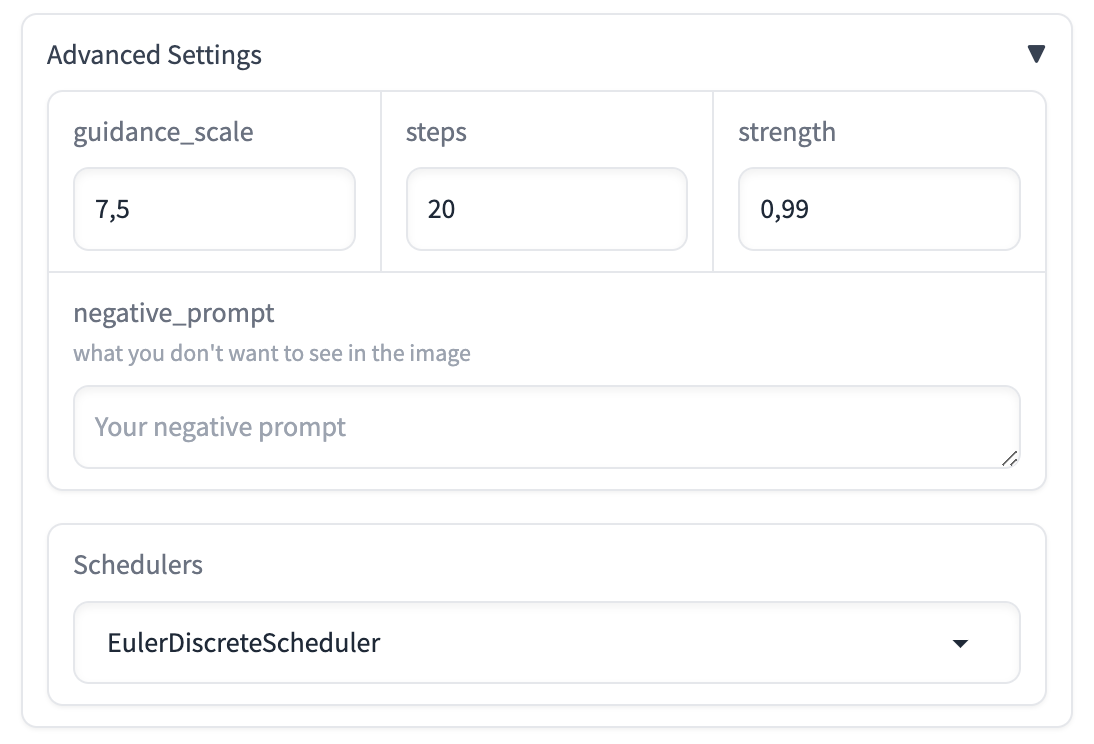
Task: Grab the negative prompt resize handle
Action: coord(1009,458)
